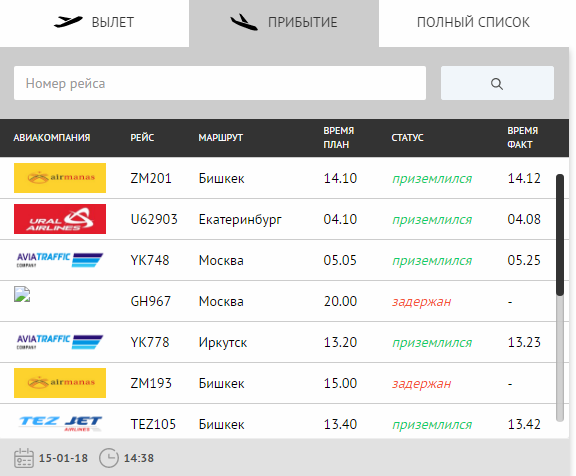
Task: Click the Air Manas logo for ZM201
Action: (x=60, y=178)
